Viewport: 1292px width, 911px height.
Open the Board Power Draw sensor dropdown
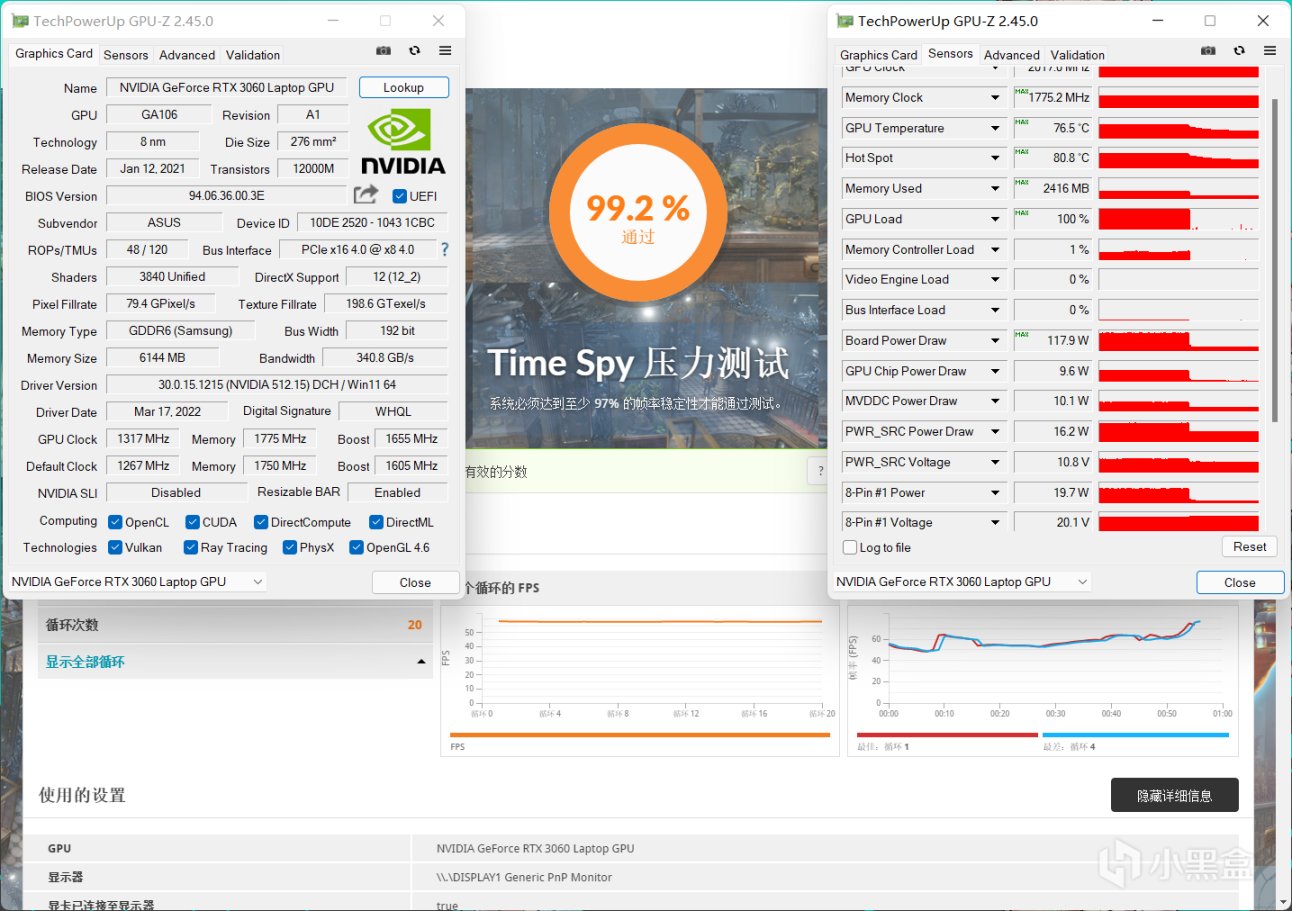pyautogui.click(x=995, y=341)
